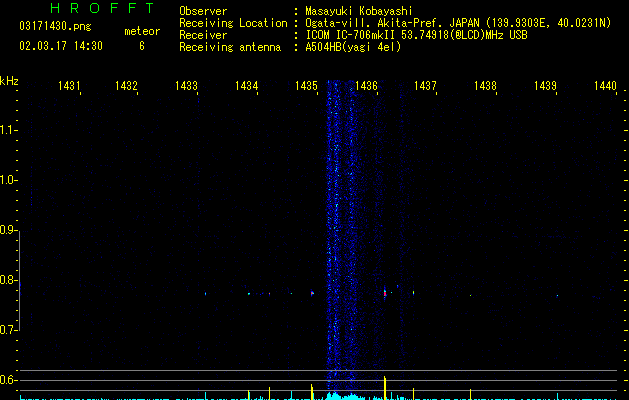Click the tallest yellow intensity spike after 1436
The width and height of the screenshot is (629, 400).
pos(385,388)
